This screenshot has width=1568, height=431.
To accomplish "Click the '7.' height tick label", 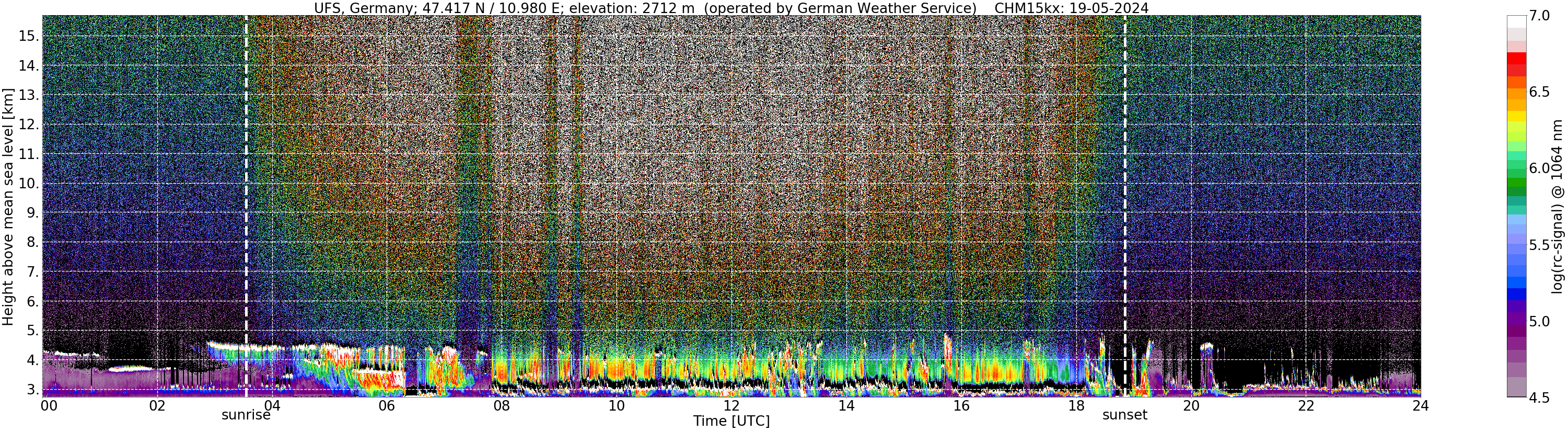I will point(32,272).
